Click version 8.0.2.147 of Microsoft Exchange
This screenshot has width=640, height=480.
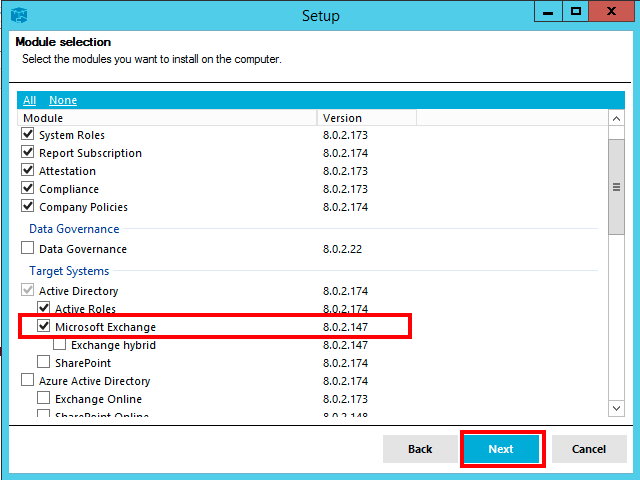(345, 327)
